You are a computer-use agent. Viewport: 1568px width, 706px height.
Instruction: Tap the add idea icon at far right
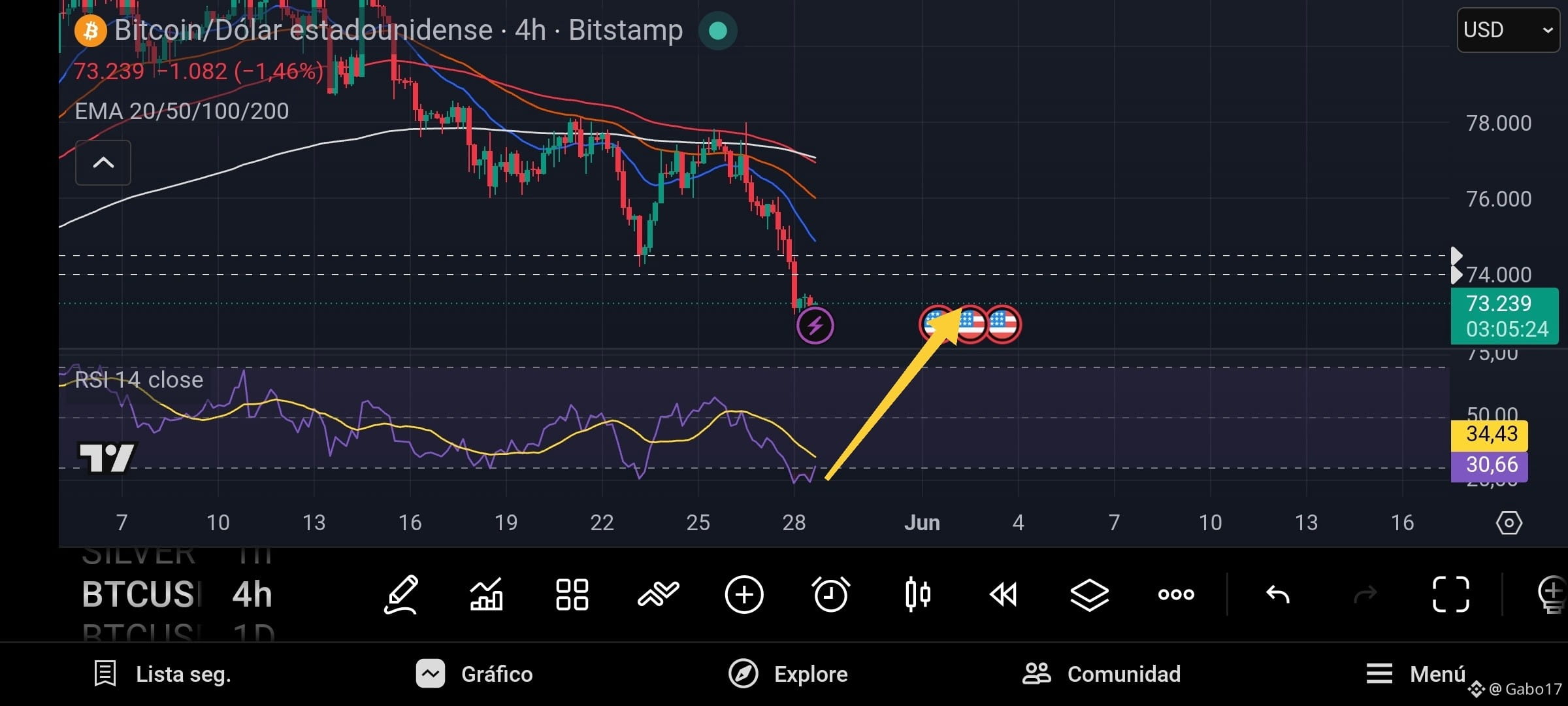(x=1552, y=595)
